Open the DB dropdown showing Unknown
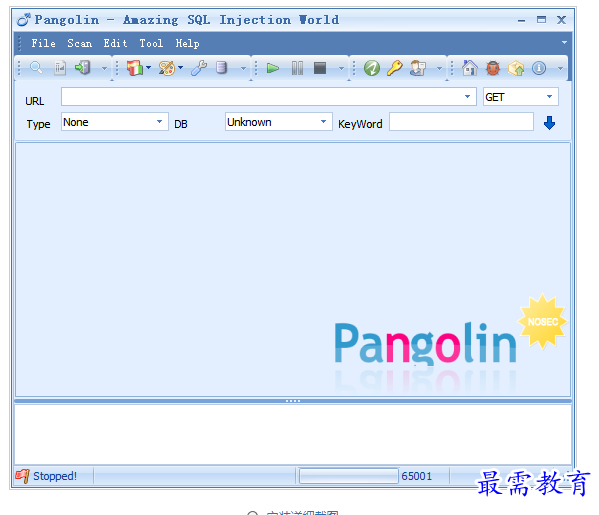599x515 pixels. click(323, 121)
